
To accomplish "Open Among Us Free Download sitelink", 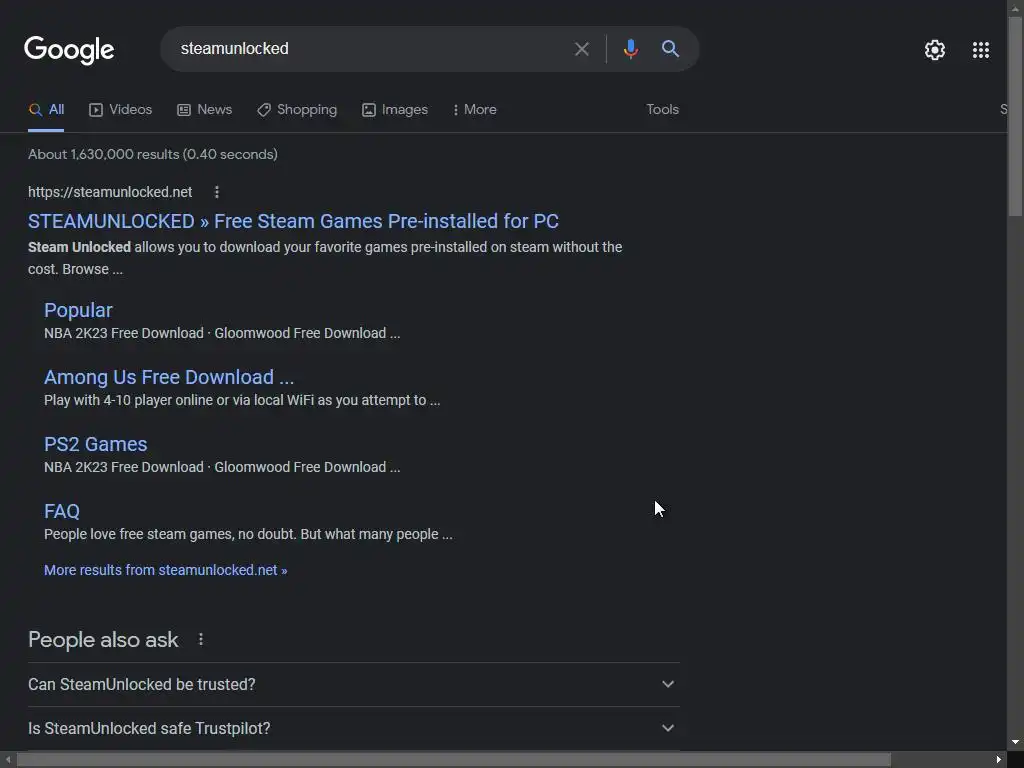I will tap(169, 377).
